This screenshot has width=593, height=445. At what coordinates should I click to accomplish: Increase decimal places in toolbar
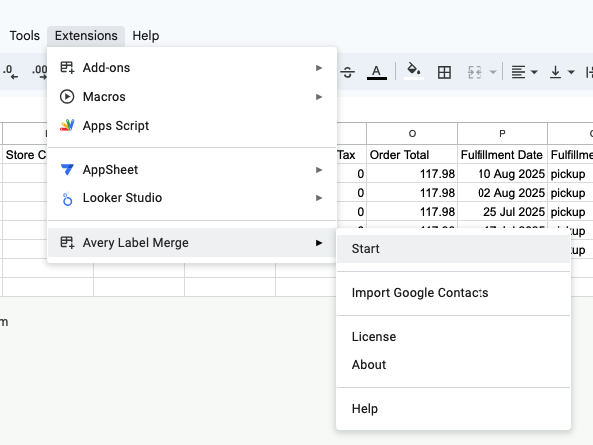click(40, 72)
